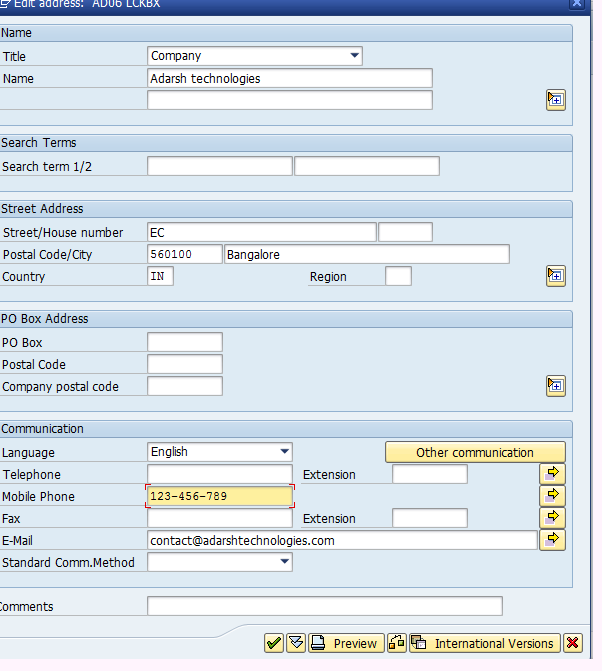This screenshot has width=602, height=671.
Task: Open more telephone numbers arrow button
Action: (x=552, y=474)
